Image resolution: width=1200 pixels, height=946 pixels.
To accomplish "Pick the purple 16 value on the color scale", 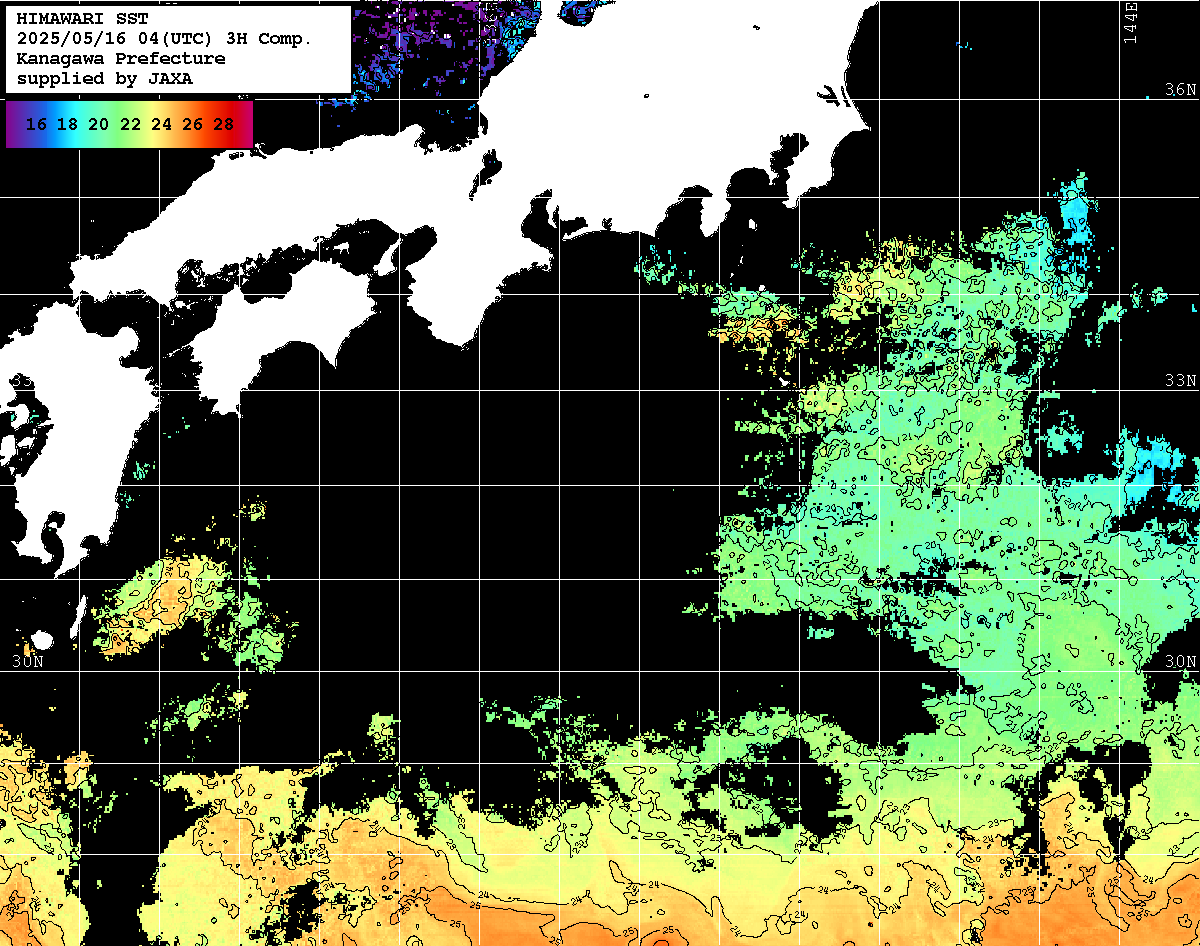I will 36,125.
